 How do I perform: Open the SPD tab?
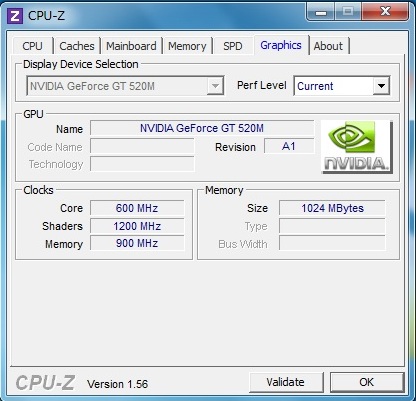click(233, 46)
